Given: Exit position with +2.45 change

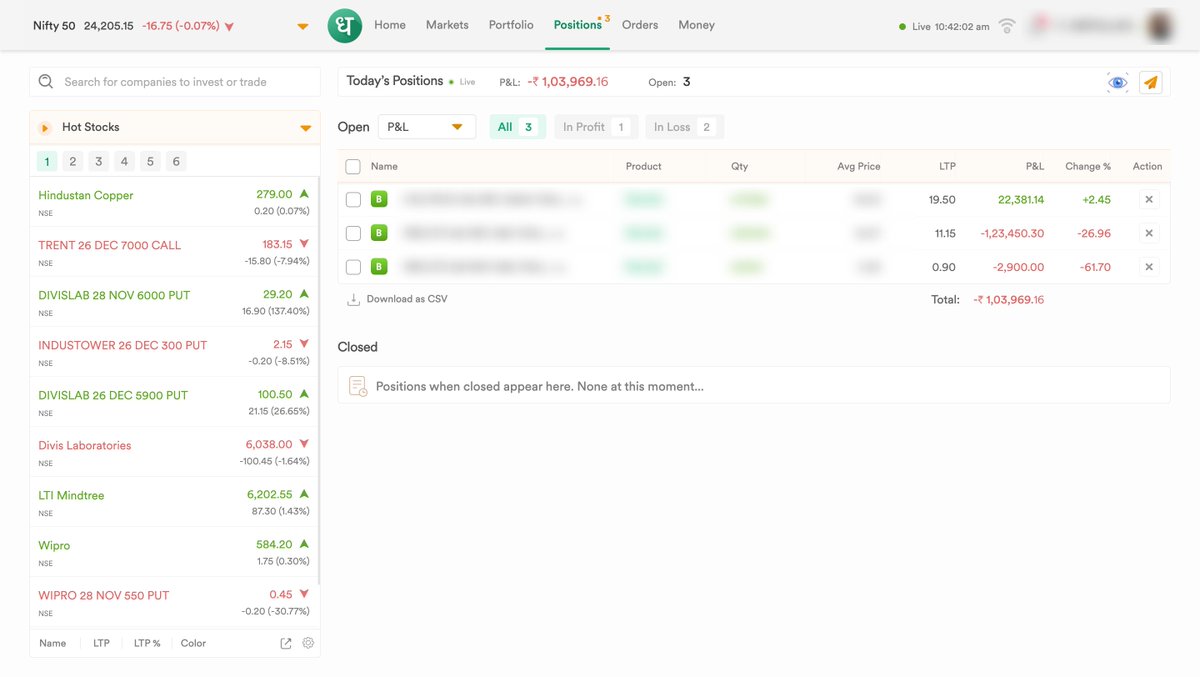Looking at the screenshot, I should pyautogui.click(x=1149, y=200).
